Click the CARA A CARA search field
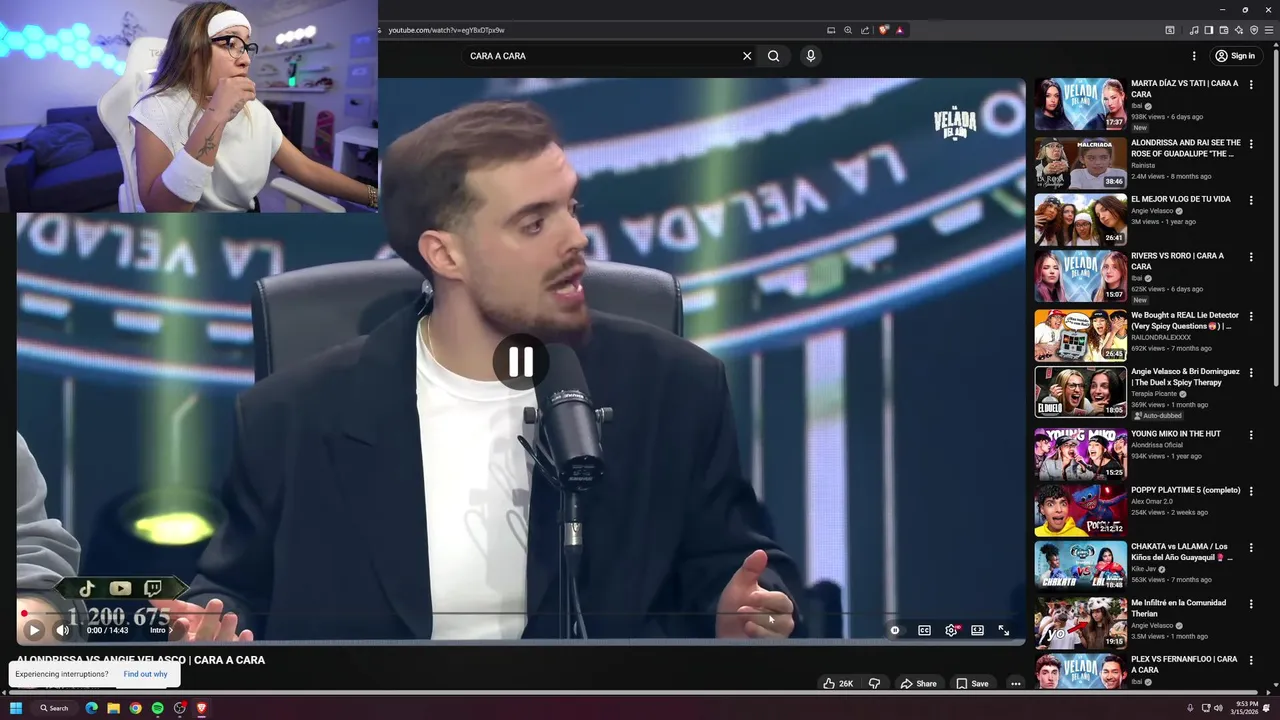Screen dimensions: 1280x720 click(x=600, y=56)
